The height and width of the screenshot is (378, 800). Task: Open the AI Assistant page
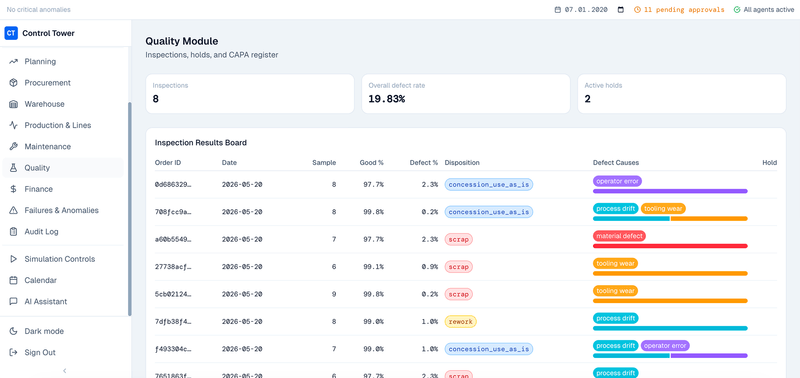(x=63, y=301)
